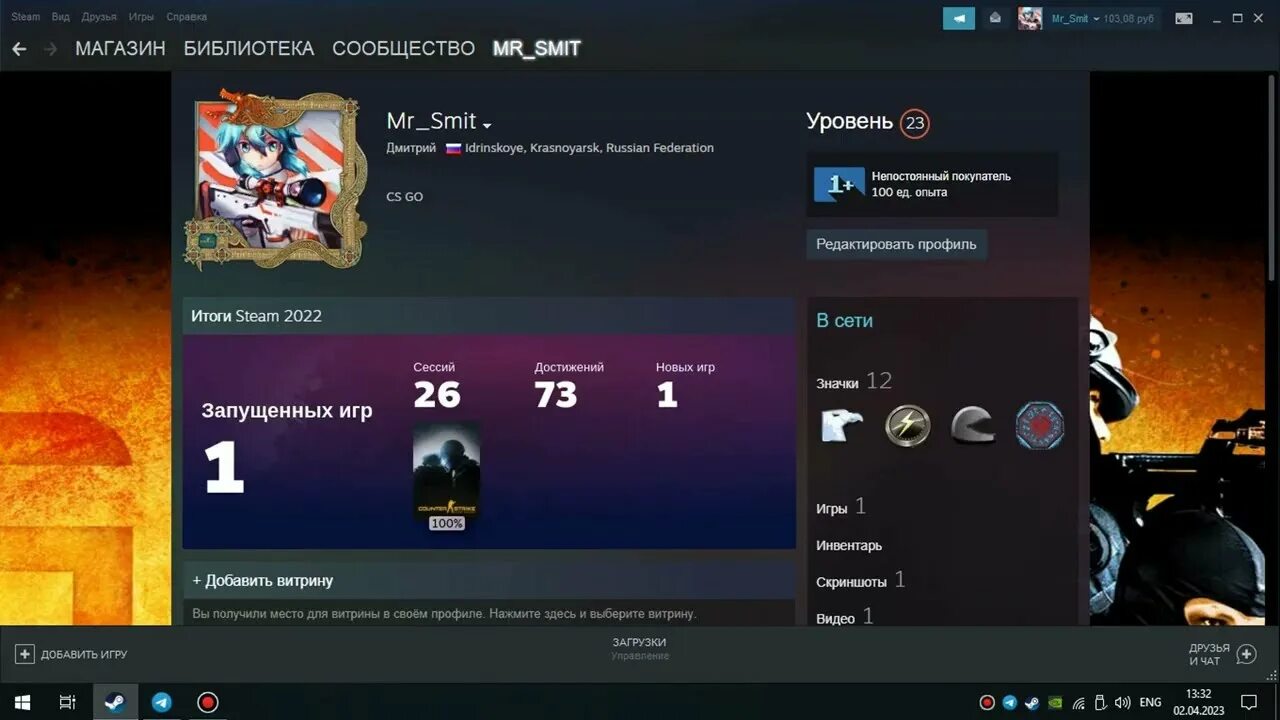Screen dimensions: 1280x720
Task: Click the 13:32 clock in the taskbar
Action: point(1198,694)
